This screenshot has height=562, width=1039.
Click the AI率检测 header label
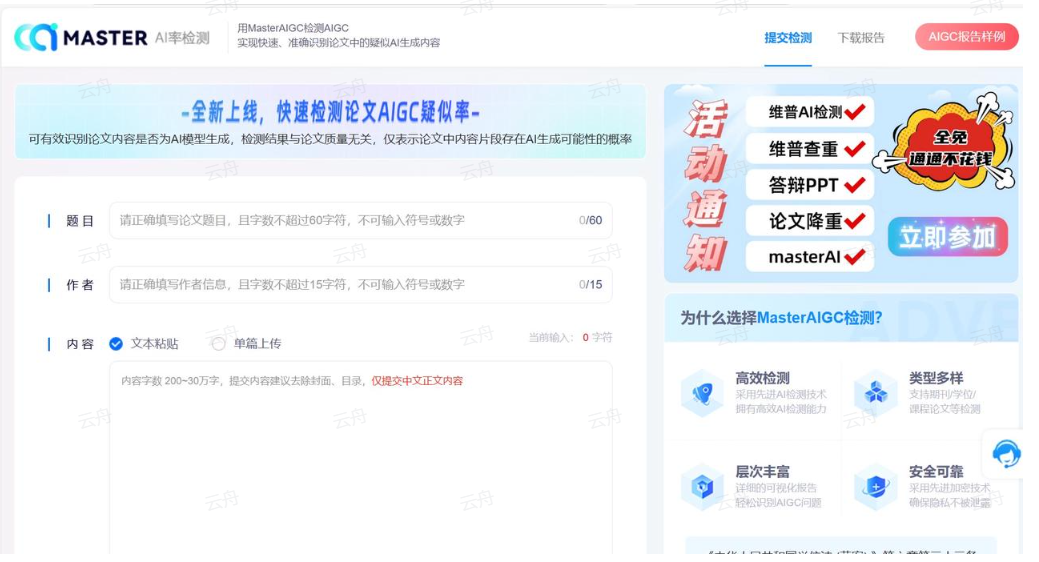click(182, 38)
